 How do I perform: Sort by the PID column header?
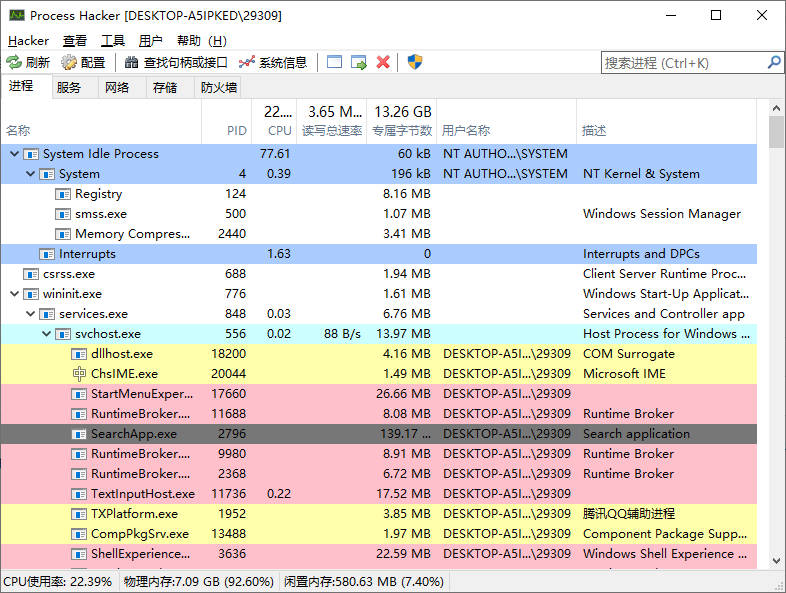point(236,130)
